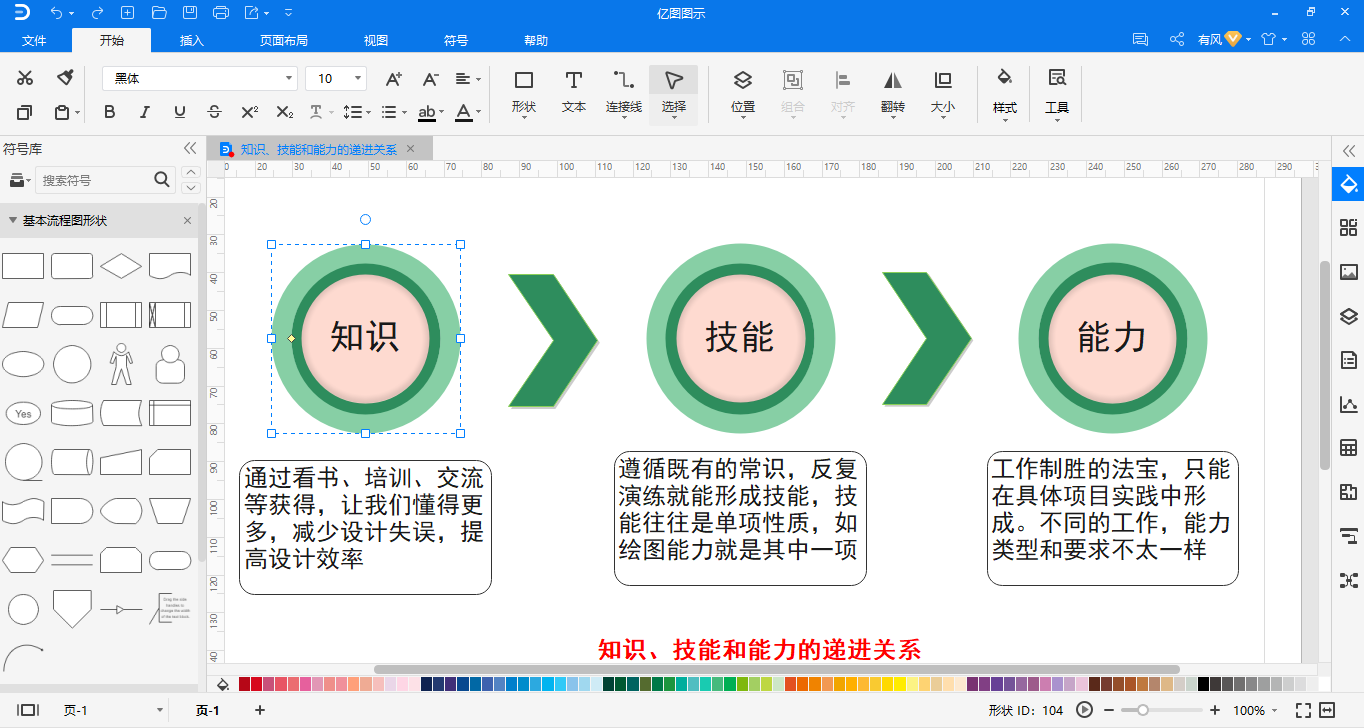Open the fill style panel icon
The image size is (1364, 728).
(1348, 185)
